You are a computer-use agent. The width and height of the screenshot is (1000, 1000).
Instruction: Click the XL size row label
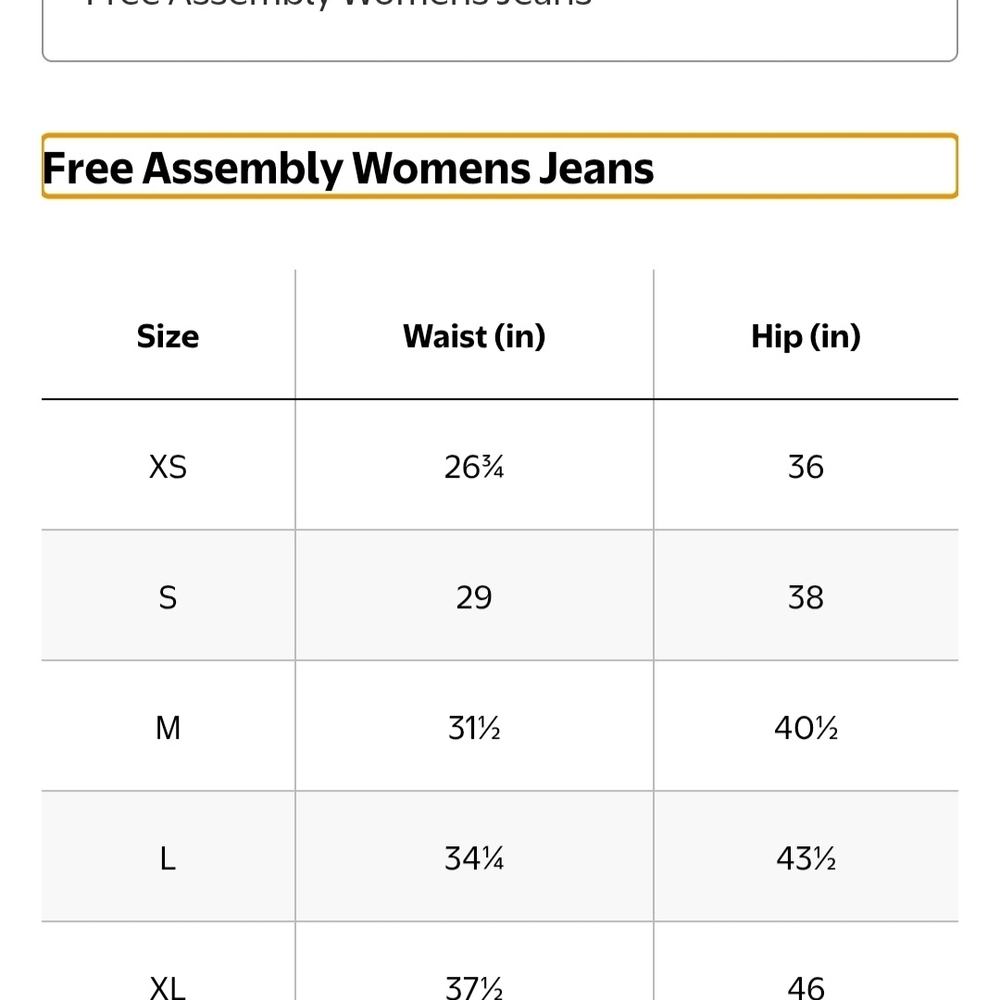168,988
